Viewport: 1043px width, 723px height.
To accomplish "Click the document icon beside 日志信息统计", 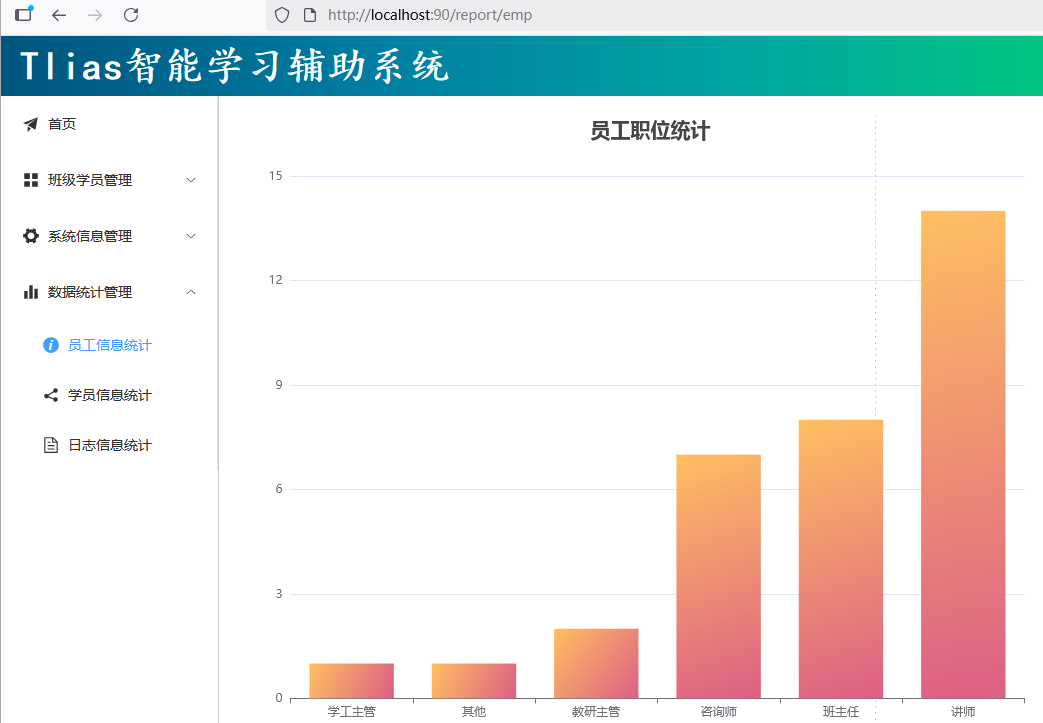I will (51, 445).
